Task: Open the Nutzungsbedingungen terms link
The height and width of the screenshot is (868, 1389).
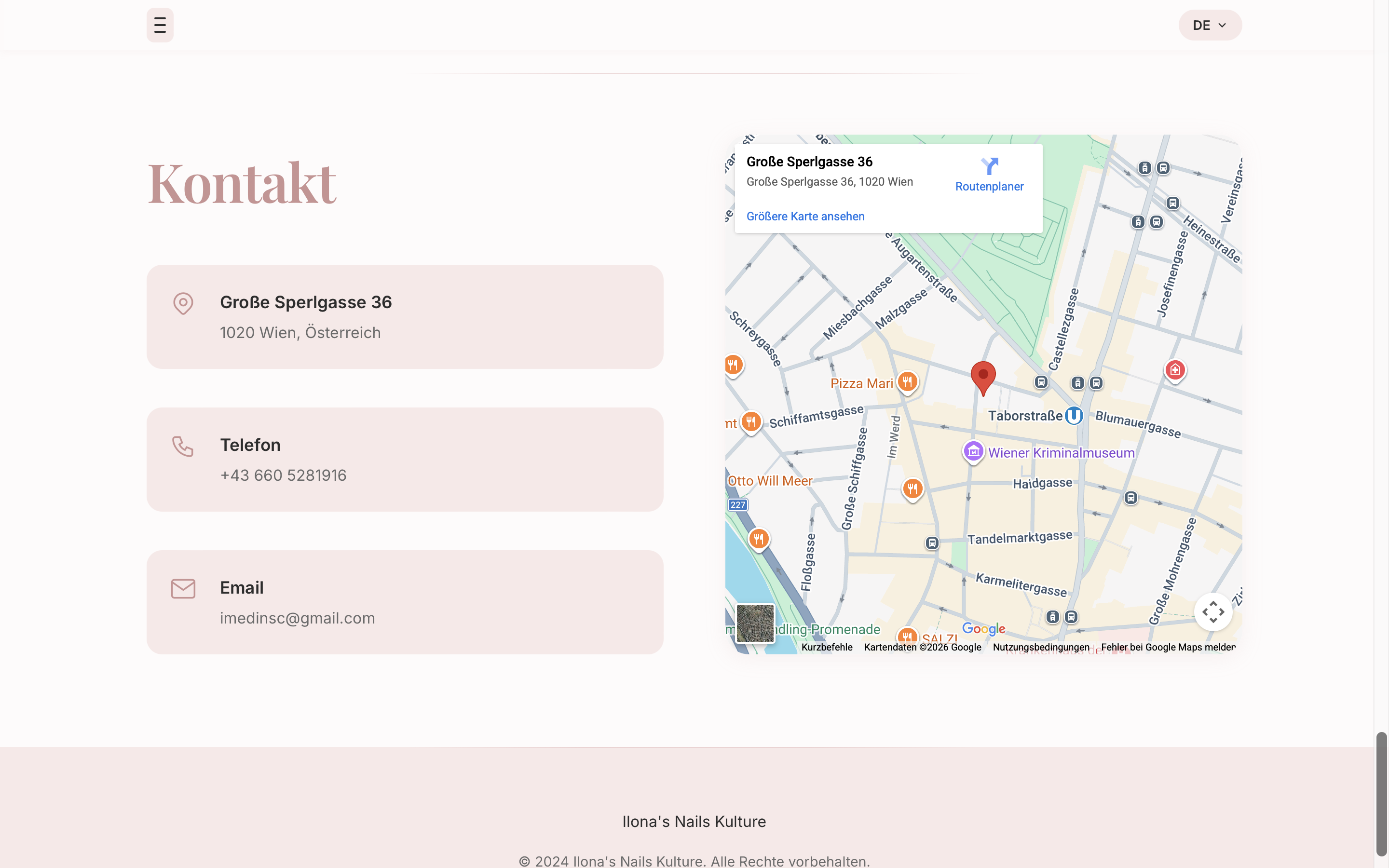Action: click(1041, 647)
